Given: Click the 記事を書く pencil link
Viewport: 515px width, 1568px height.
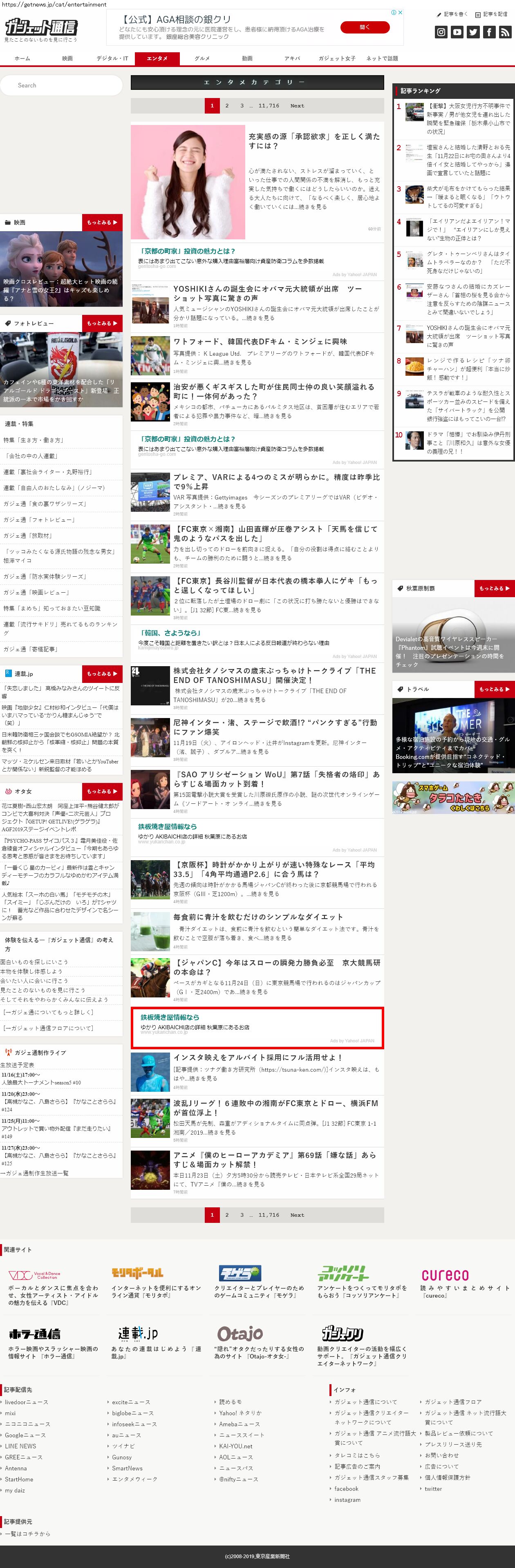Looking at the screenshot, I should coord(452,14).
